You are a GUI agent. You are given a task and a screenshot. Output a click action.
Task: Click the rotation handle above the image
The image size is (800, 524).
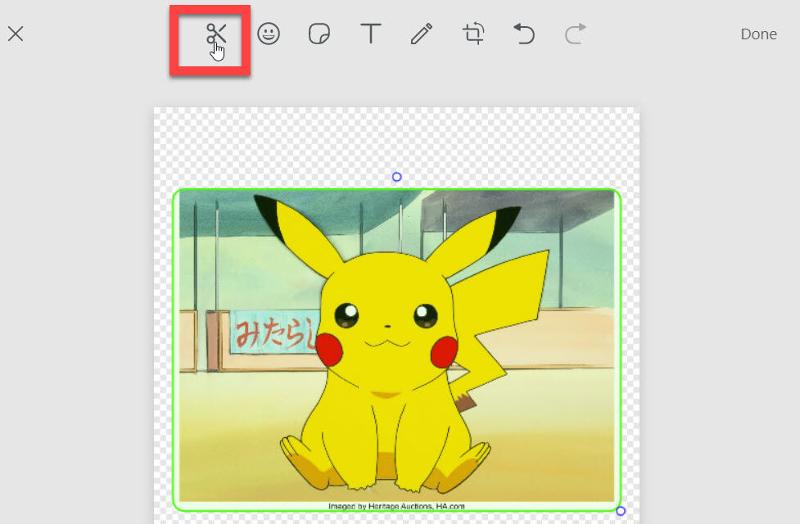[397, 177]
